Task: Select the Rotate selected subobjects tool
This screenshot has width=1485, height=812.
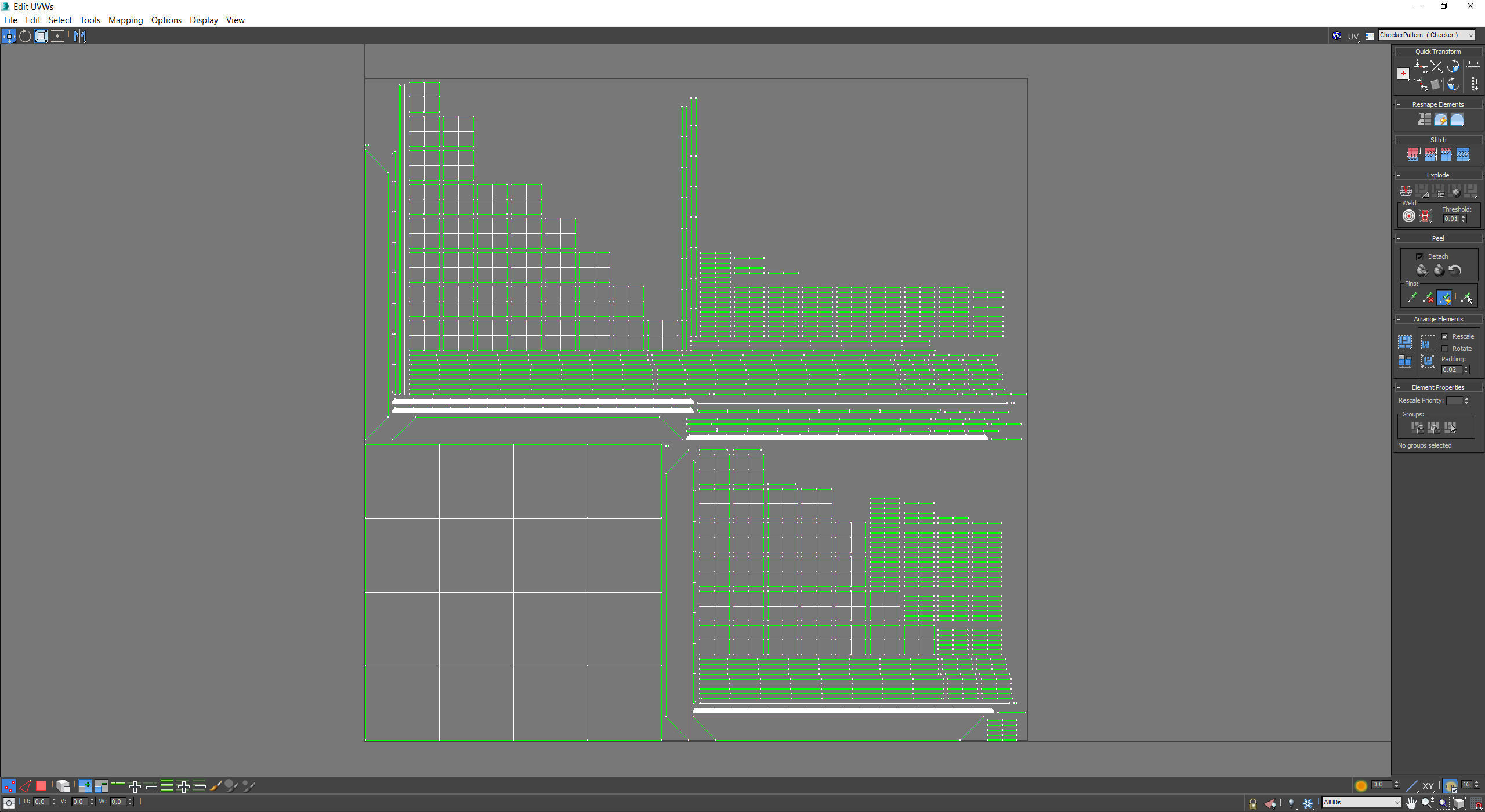Action: 25,36
